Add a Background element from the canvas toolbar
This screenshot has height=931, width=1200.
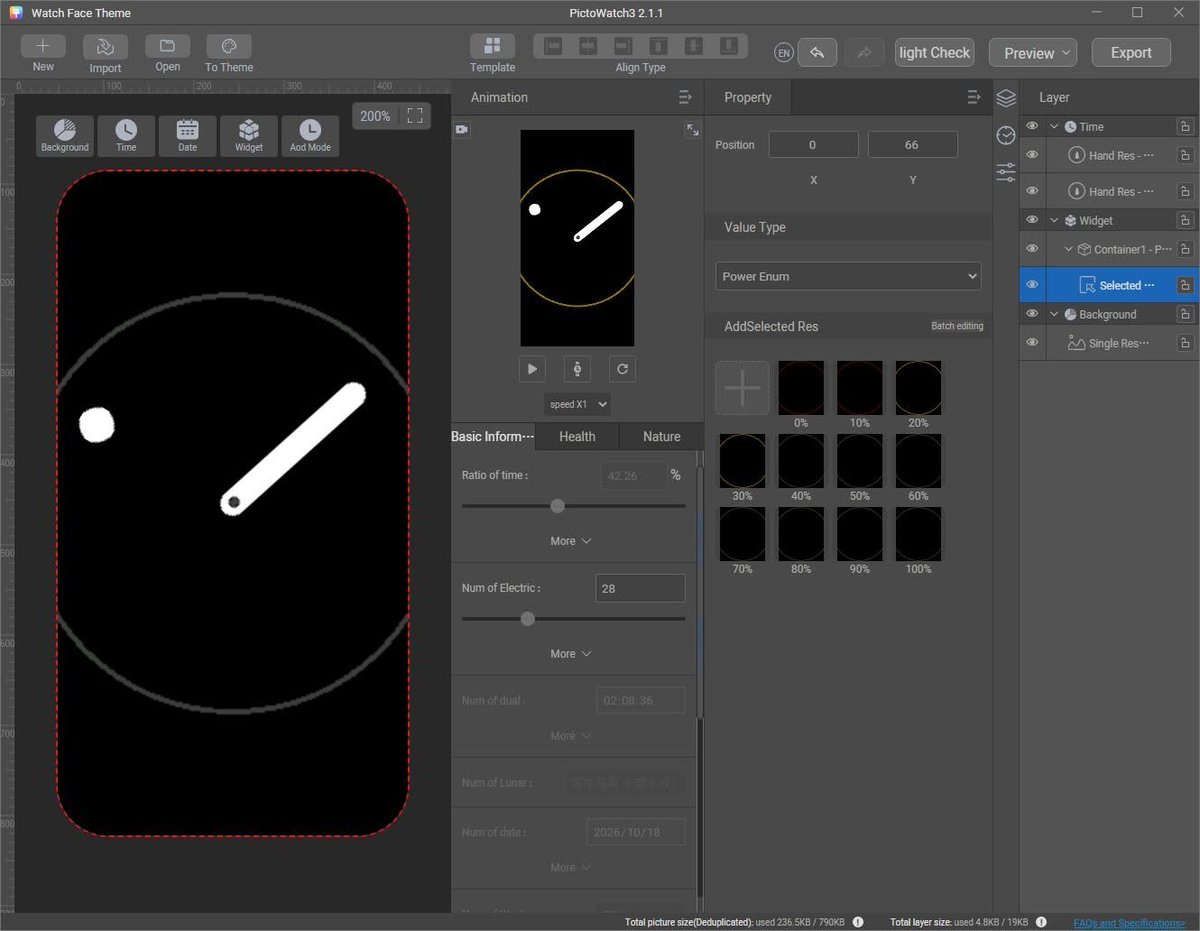point(65,136)
